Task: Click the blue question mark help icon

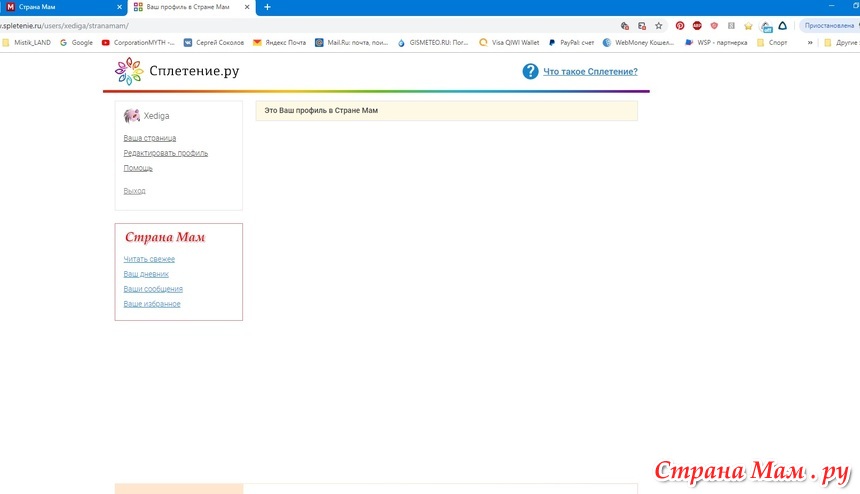Action: [x=530, y=71]
